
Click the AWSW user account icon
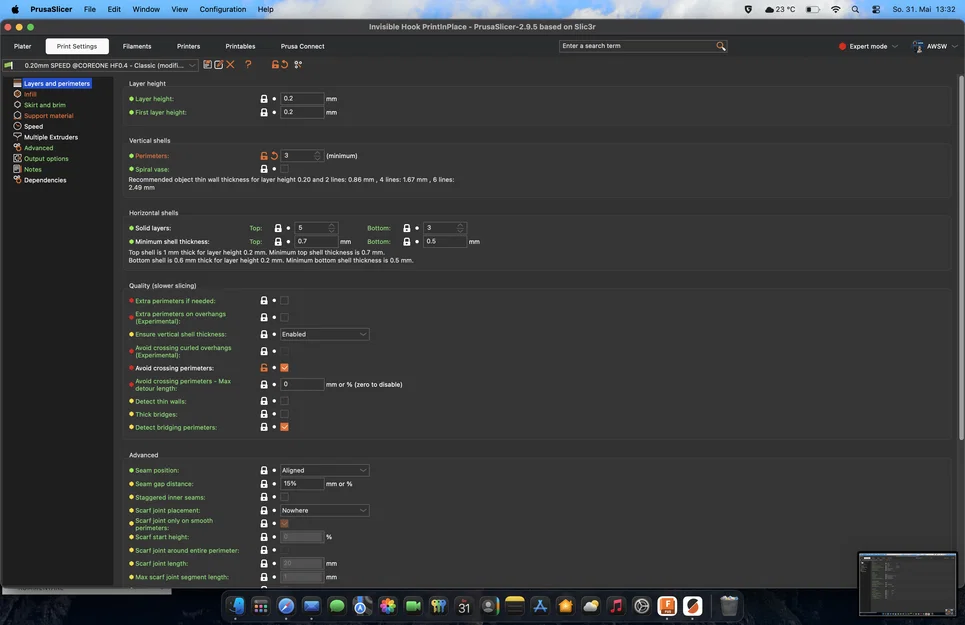918,46
